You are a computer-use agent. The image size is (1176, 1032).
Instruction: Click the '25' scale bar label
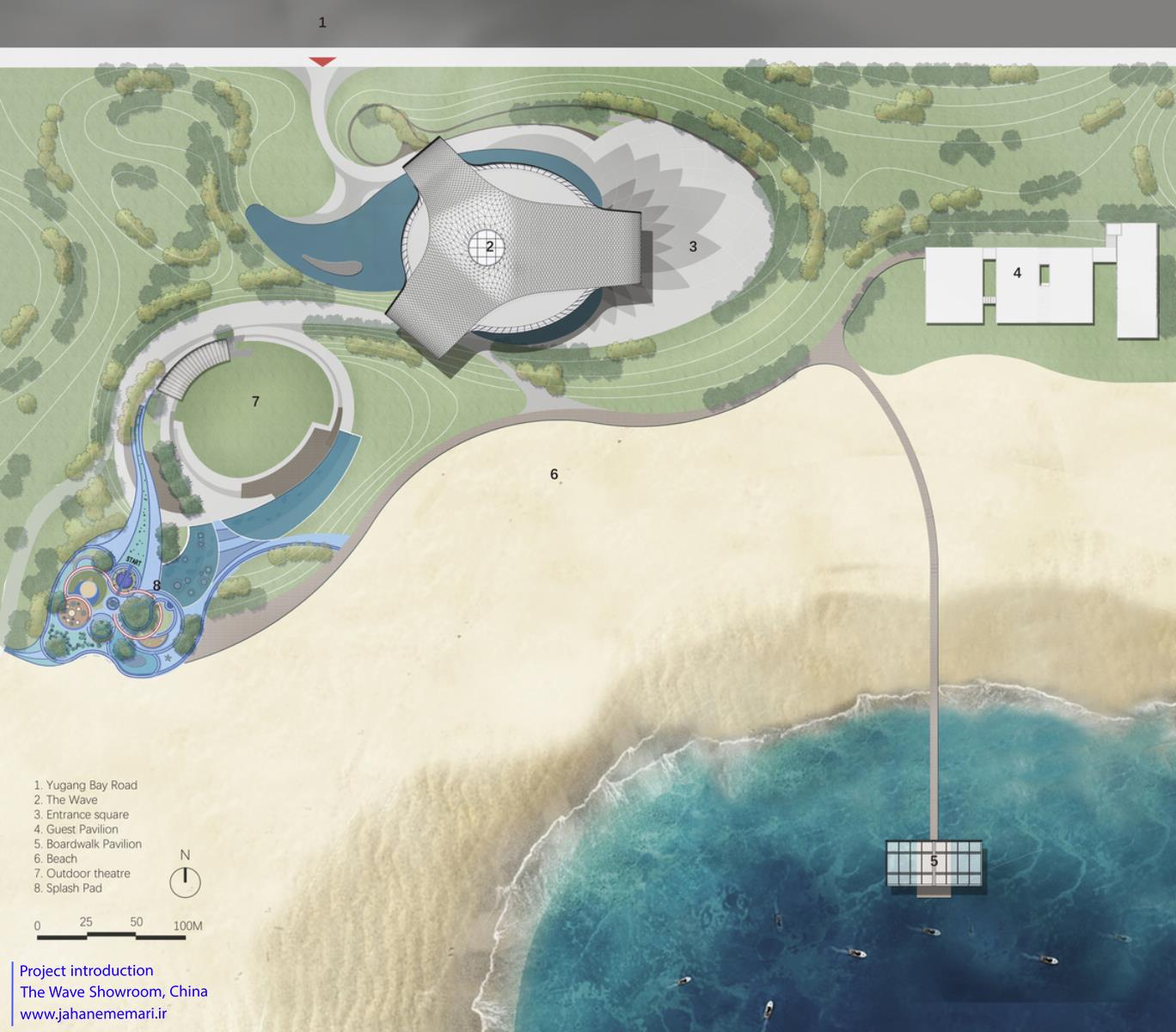click(86, 922)
